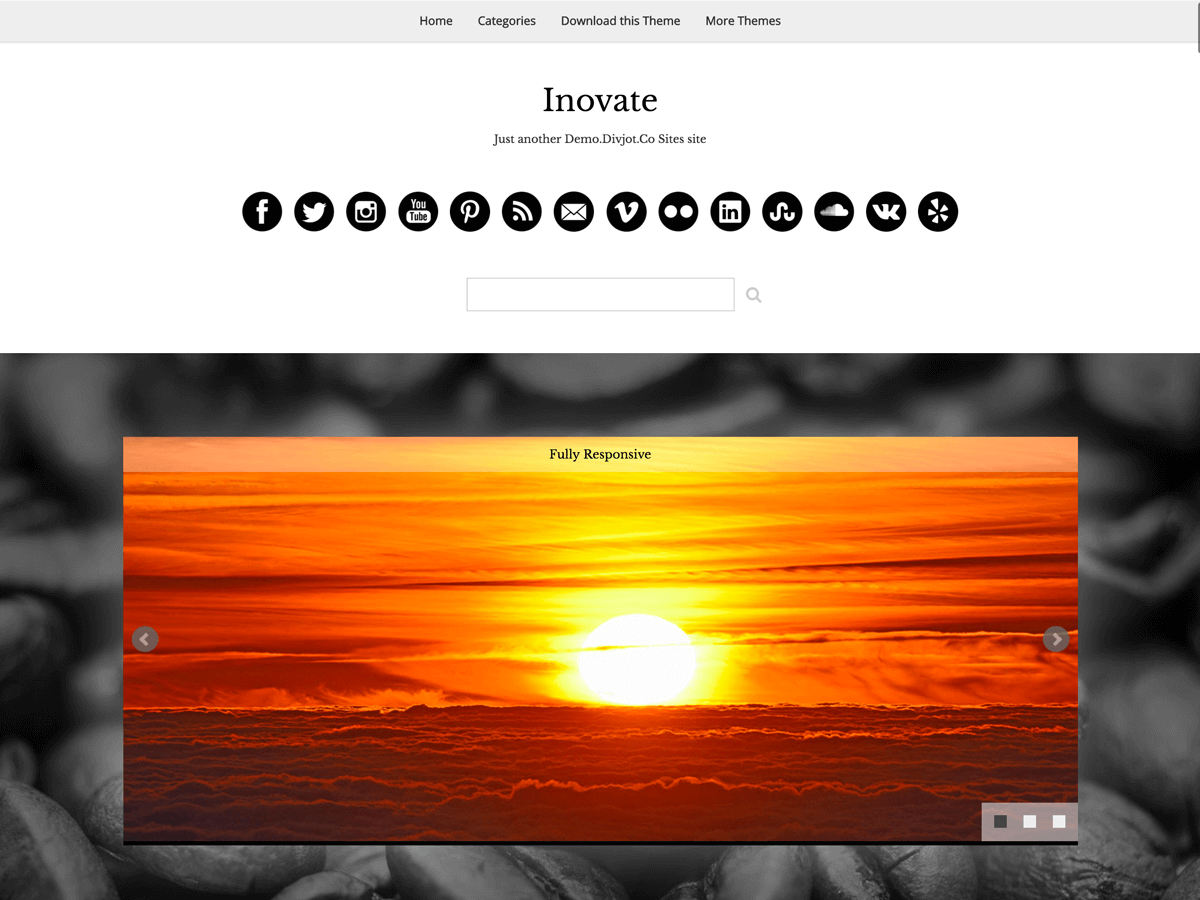Subscribe via the RSS feed icon
The image size is (1200, 900).
tap(521, 211)
